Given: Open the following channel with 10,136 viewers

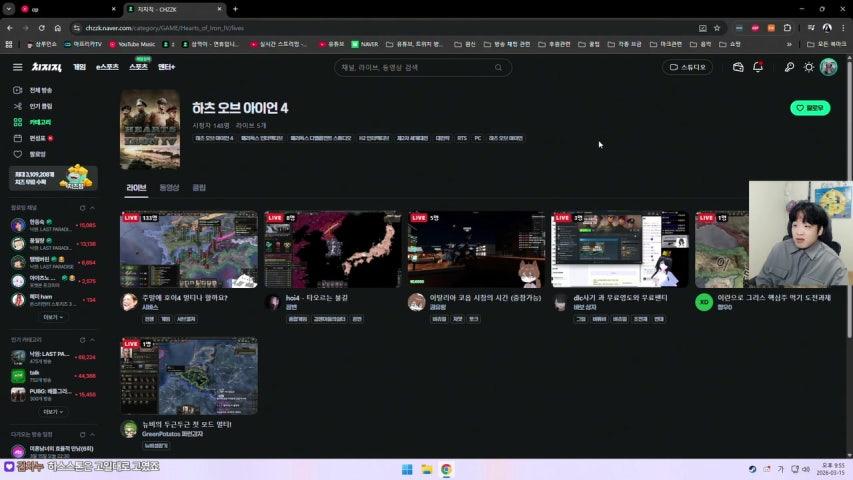Looking at the screenshot, I should [x=53, y=243].
